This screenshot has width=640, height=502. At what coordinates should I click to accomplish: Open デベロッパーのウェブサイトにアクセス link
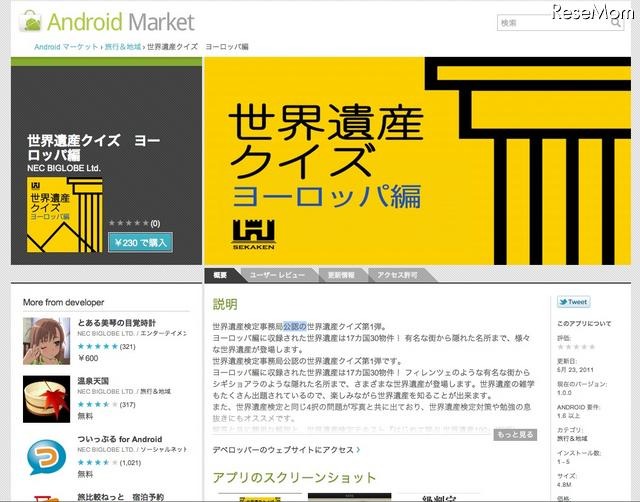click(x=286, y=450)
